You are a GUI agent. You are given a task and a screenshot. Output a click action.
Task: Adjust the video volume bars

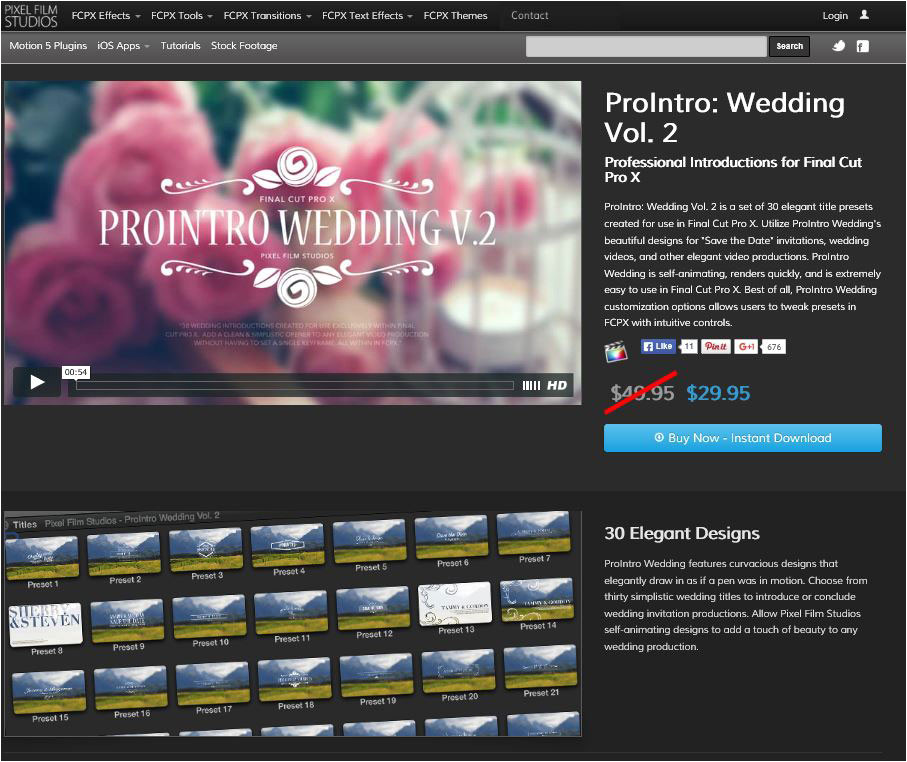pyautogui.click(x=531, y=385)
